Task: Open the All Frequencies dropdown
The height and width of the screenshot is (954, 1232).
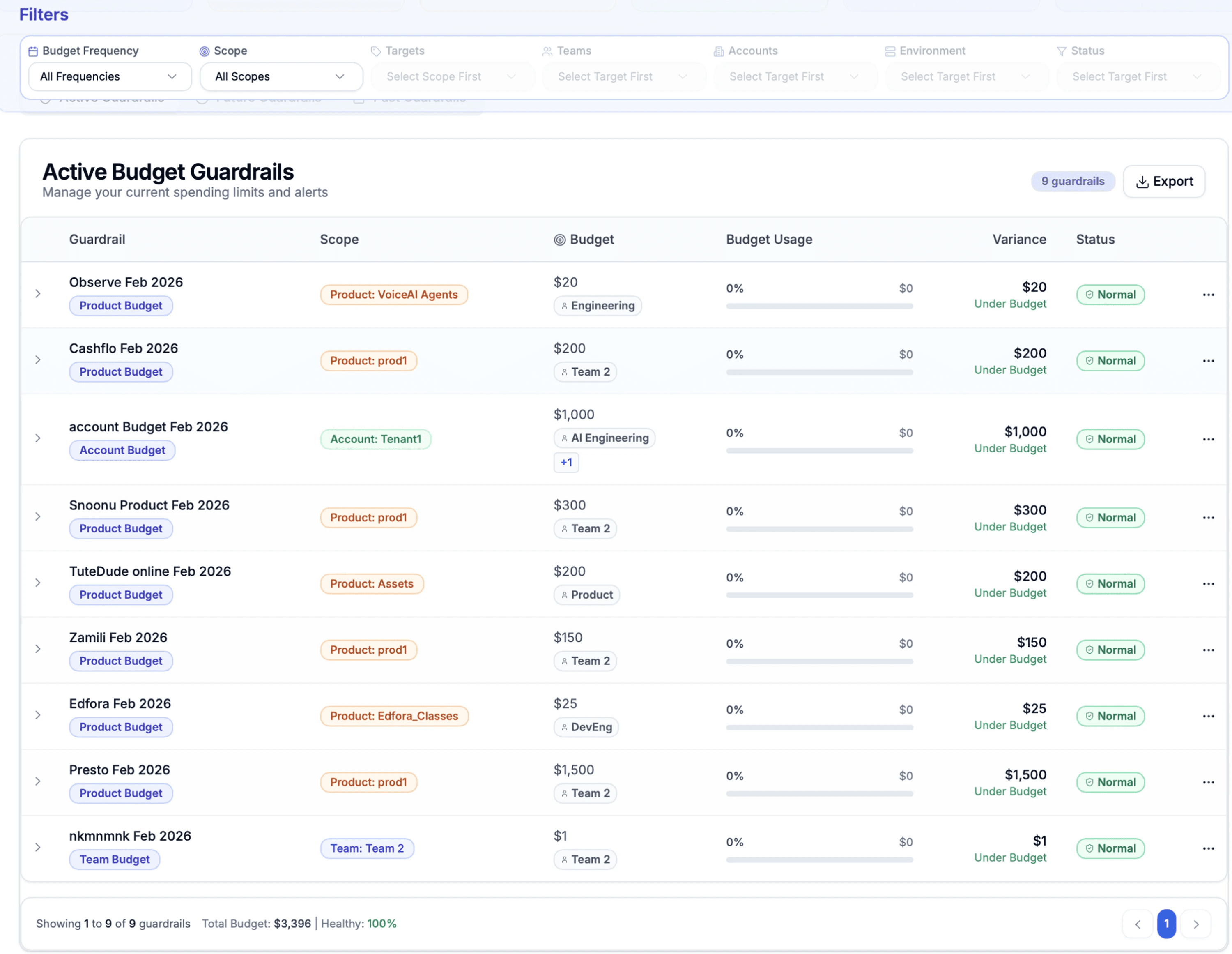Action: click(109, 77)
